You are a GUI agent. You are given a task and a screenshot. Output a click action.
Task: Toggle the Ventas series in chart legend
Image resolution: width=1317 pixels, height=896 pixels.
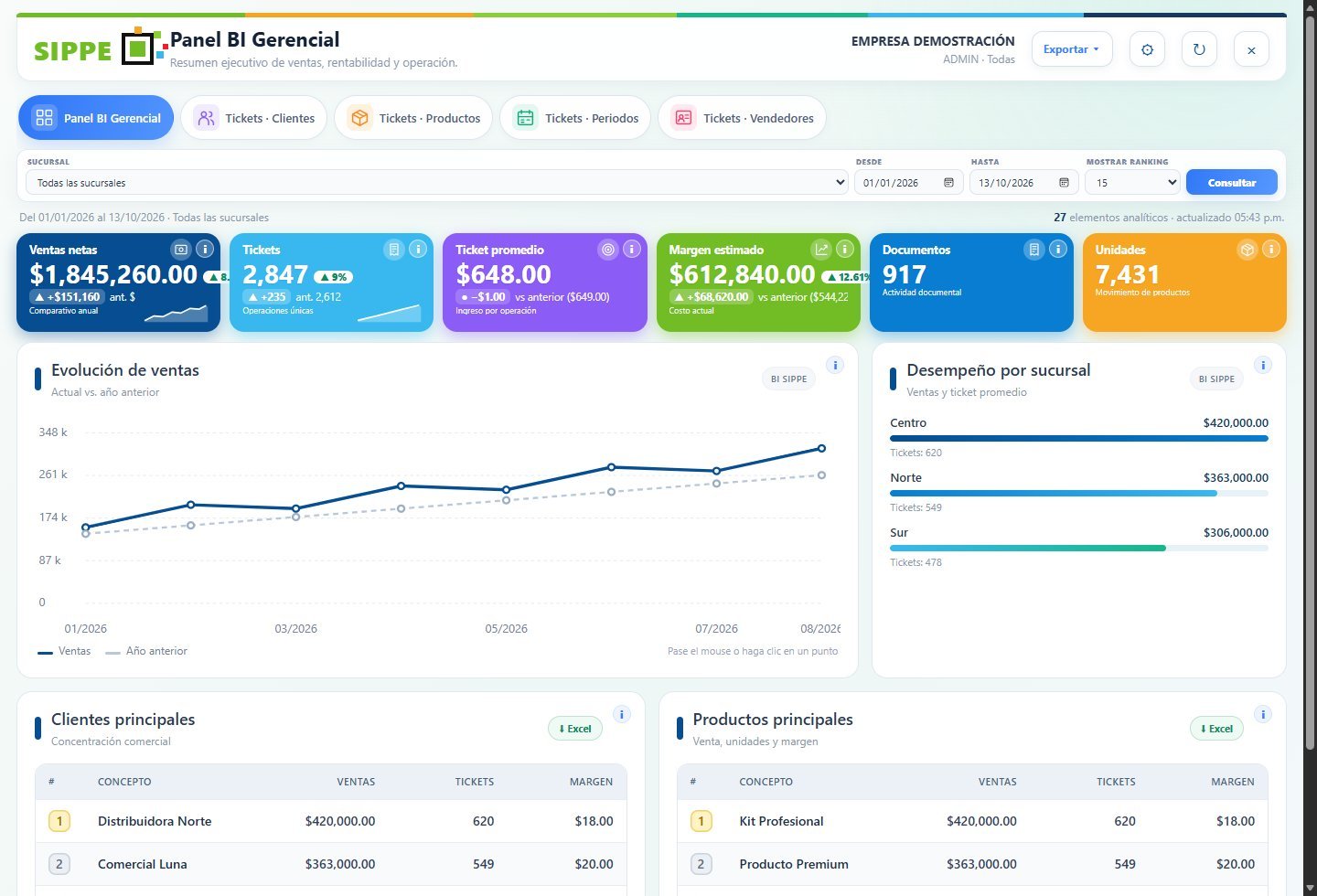64,651
